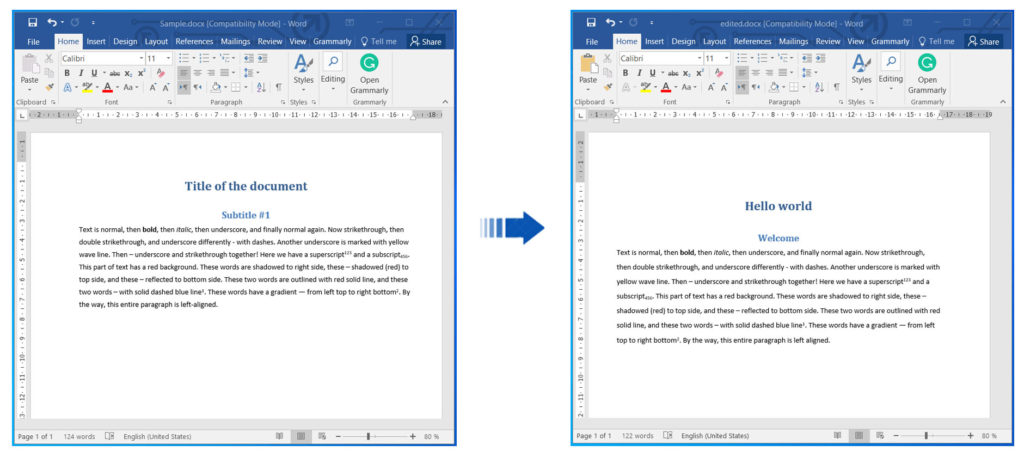Open the font size dropdown in edited.docx window

click(x=727, y=59)
